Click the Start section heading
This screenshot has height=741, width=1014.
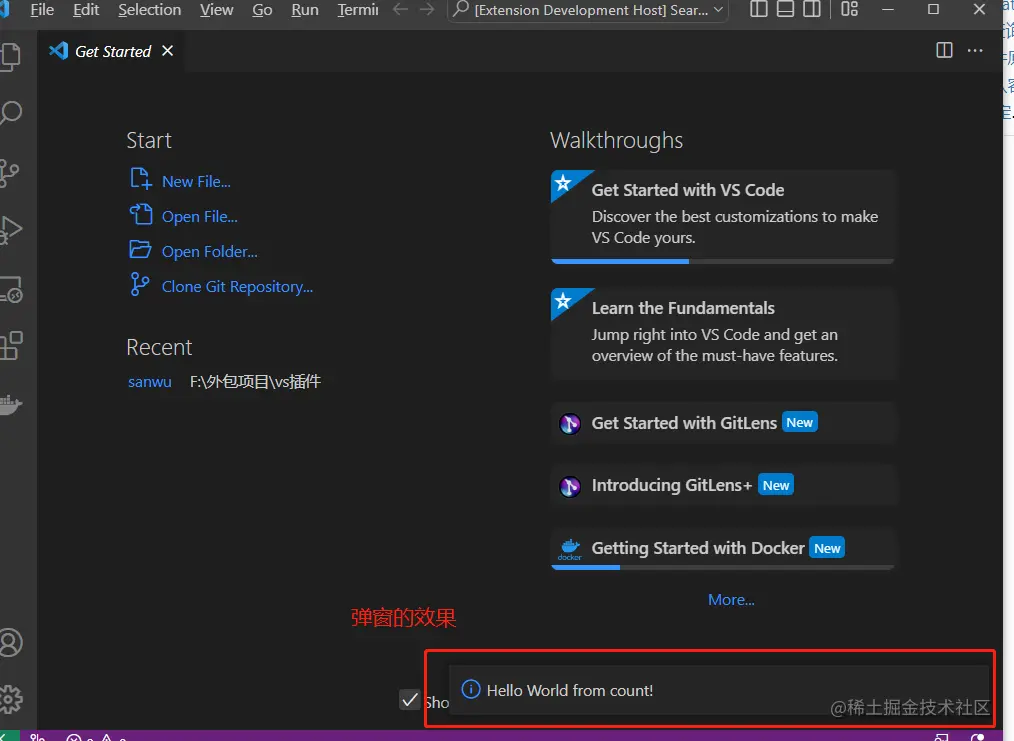click(x=149, y=140)
